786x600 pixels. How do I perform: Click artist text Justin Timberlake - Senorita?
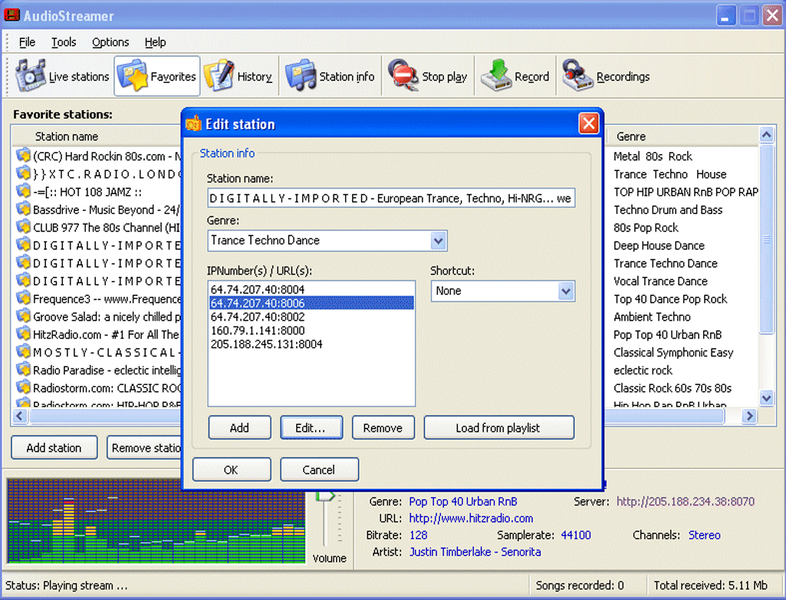475,552
